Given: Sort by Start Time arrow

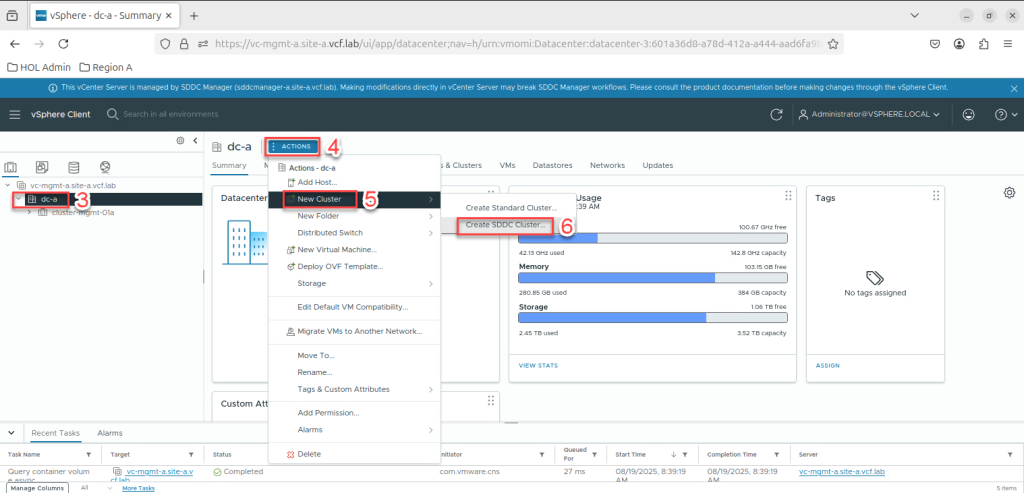Looking at the screenshot, I should click(x=674, y=454).
